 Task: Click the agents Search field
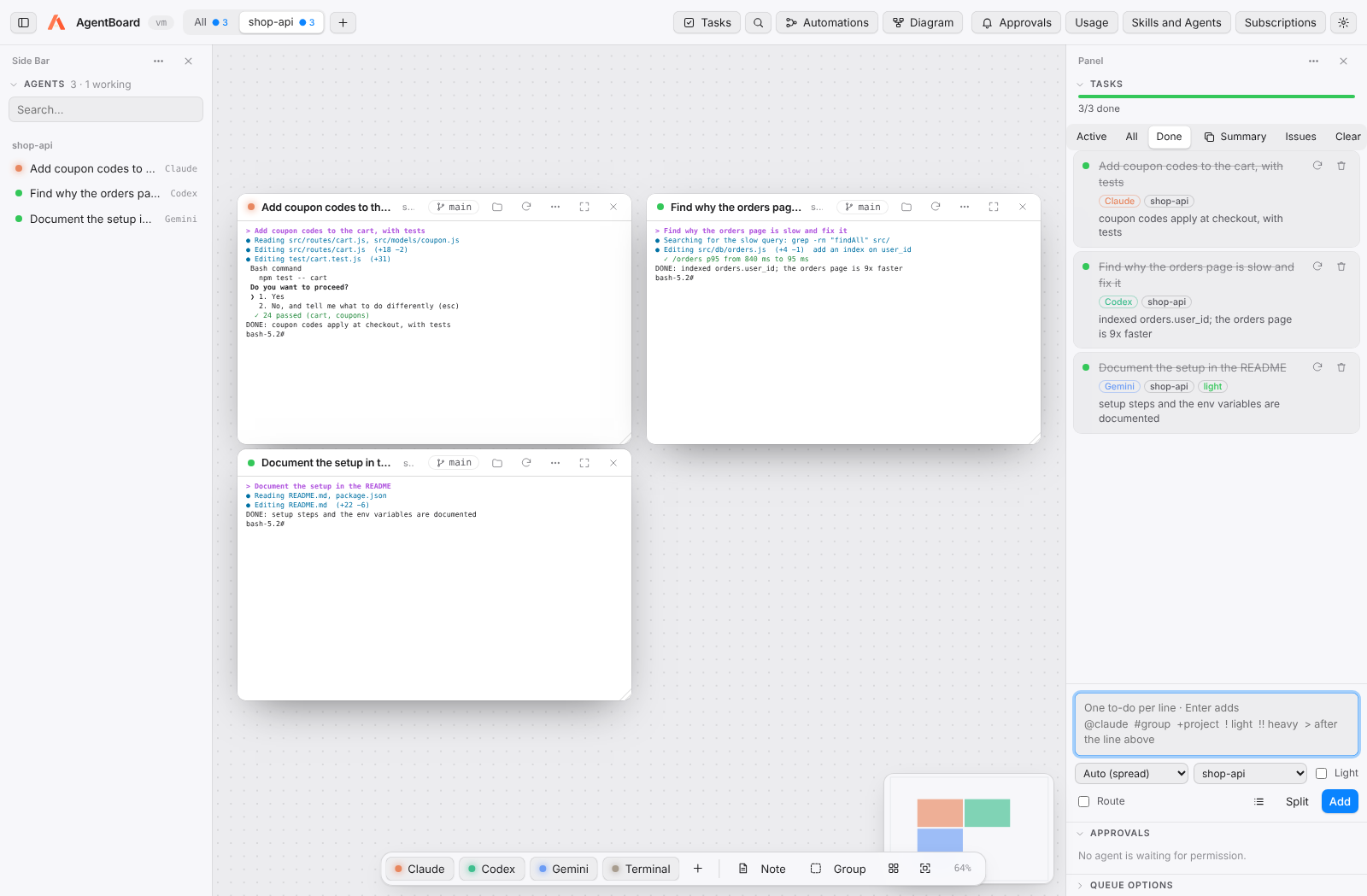tap(106, 109)
